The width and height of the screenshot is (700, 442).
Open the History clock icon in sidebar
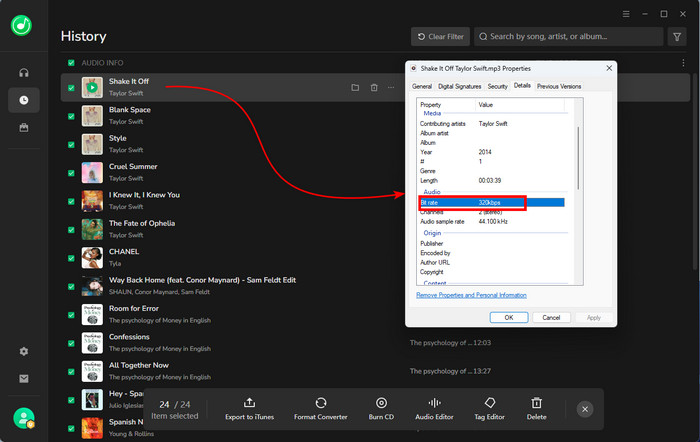point(24,100)
